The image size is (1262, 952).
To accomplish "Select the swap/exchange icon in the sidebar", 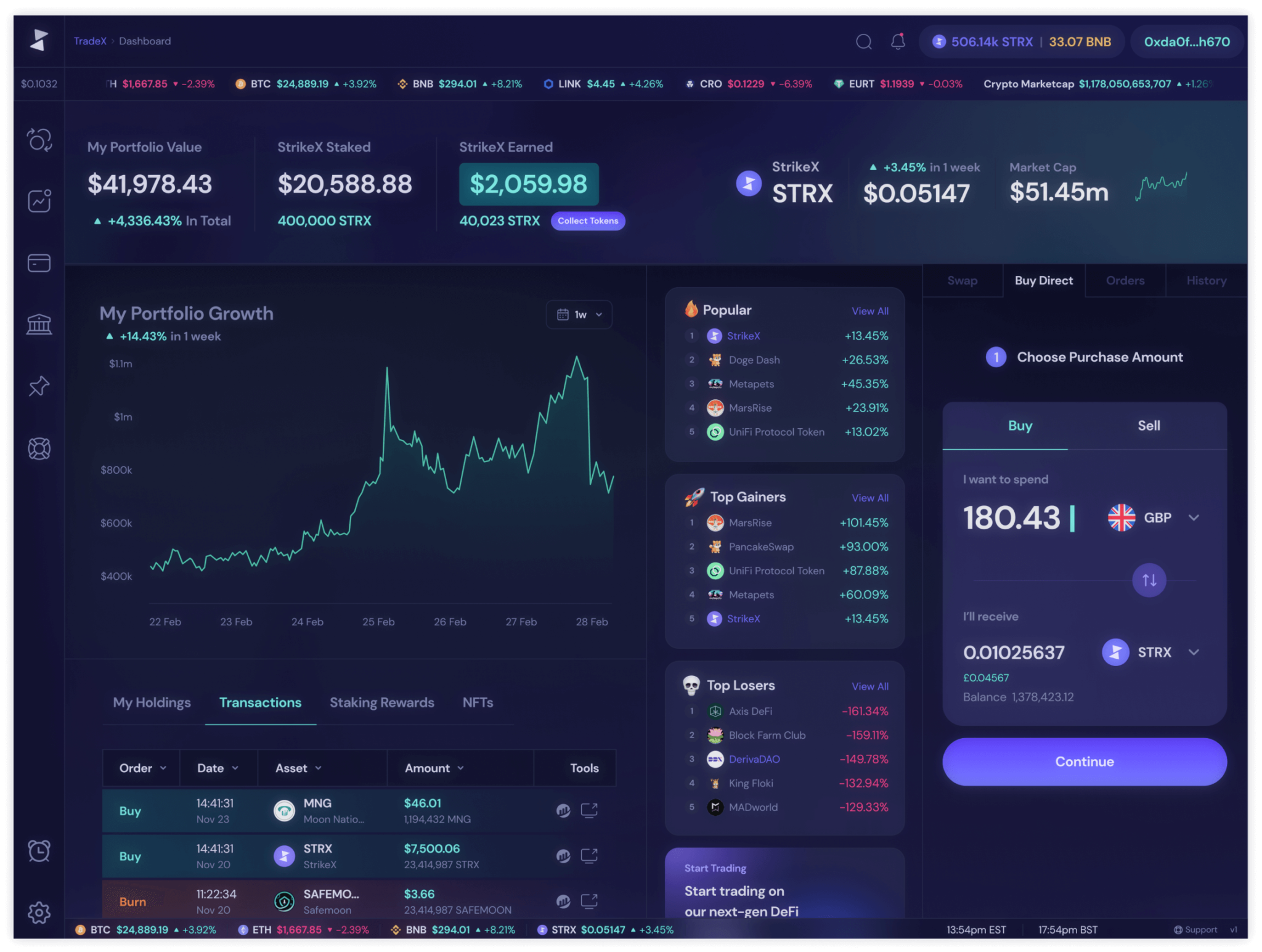I will click(x=39, y=140).
